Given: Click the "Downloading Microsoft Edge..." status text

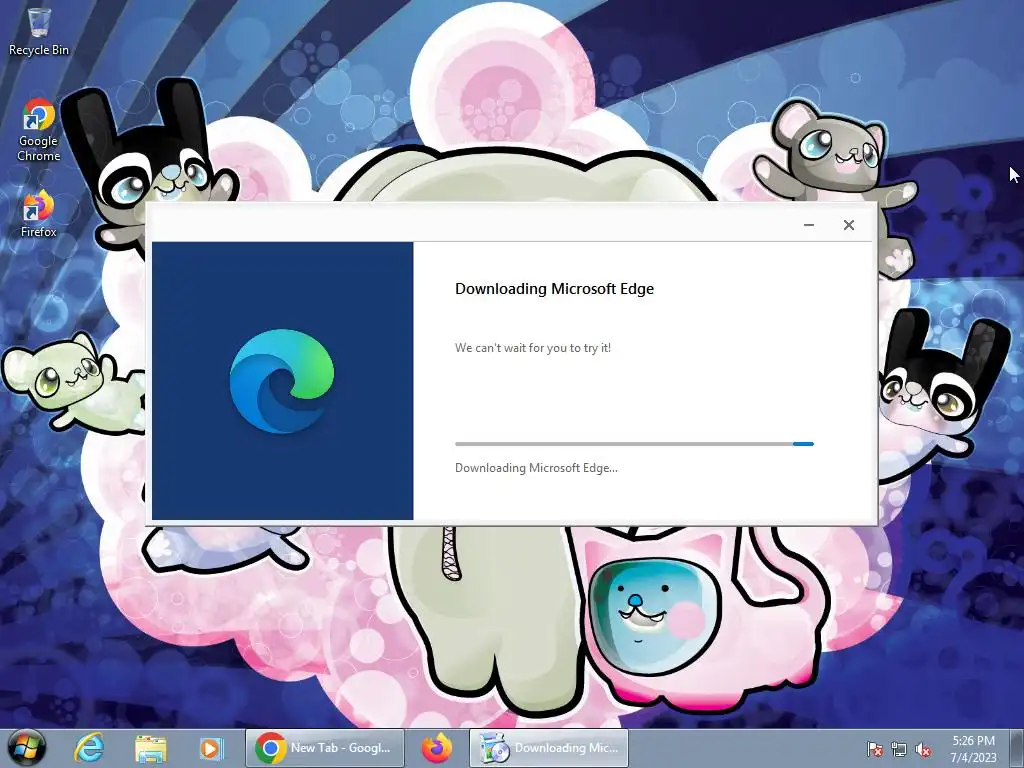Looking at the screenshot, I should (536, 468).
